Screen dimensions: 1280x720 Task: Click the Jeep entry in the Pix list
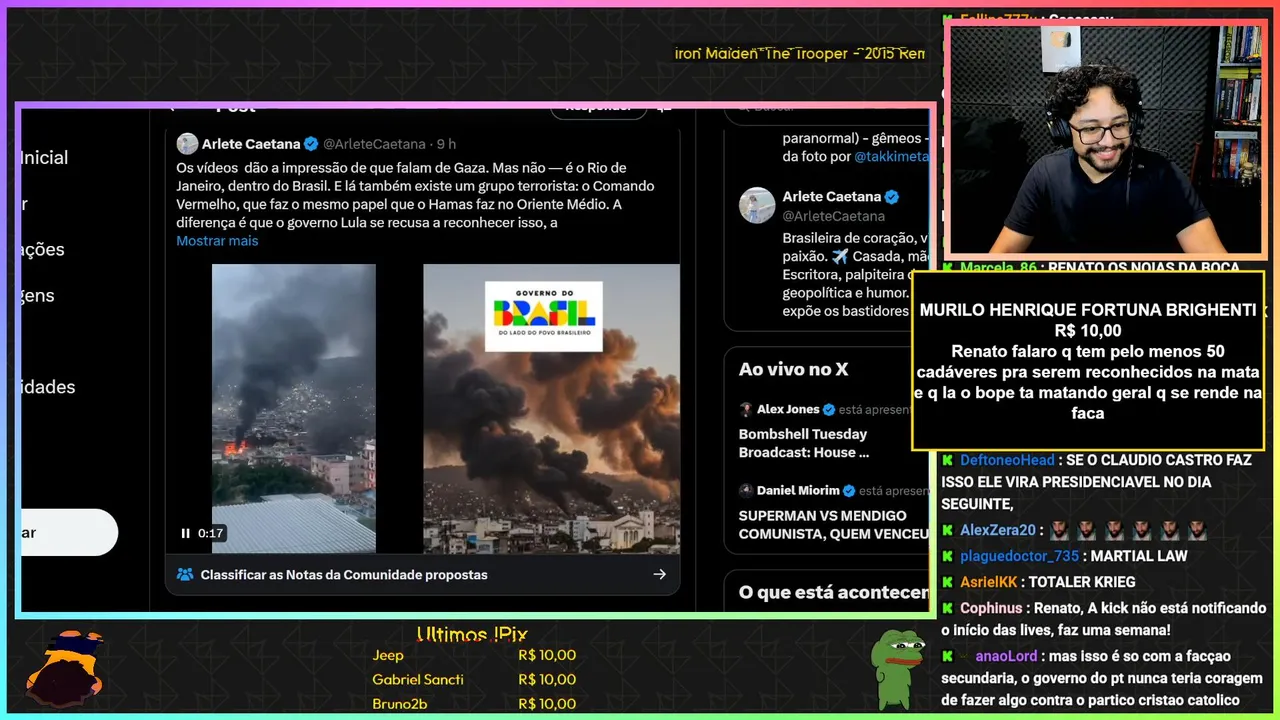[x=388, y=655]
